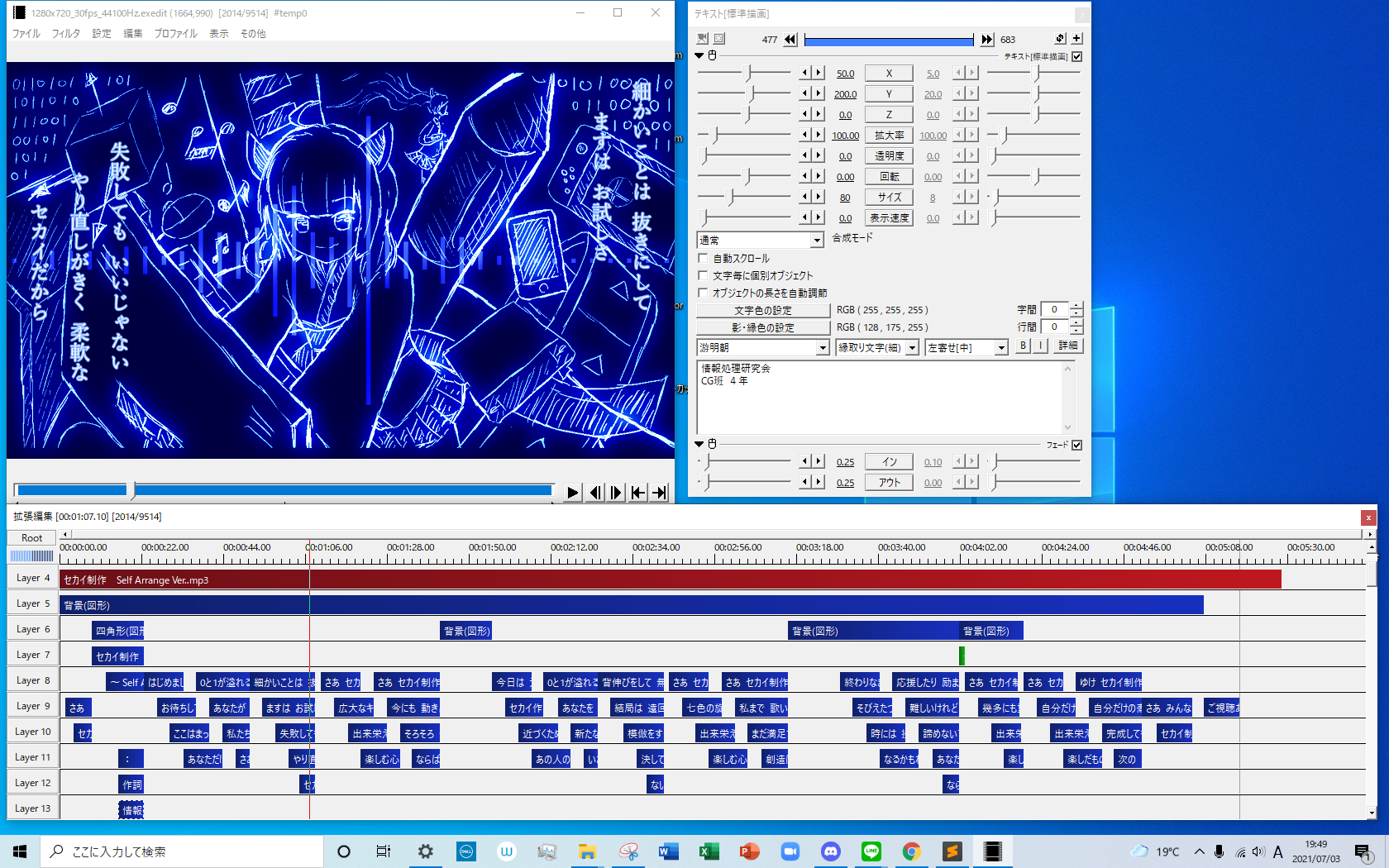The height and width of the screenshot is (868, 1389).
Task: Toggle visibility of Layer 7
Action: [33, 655]
